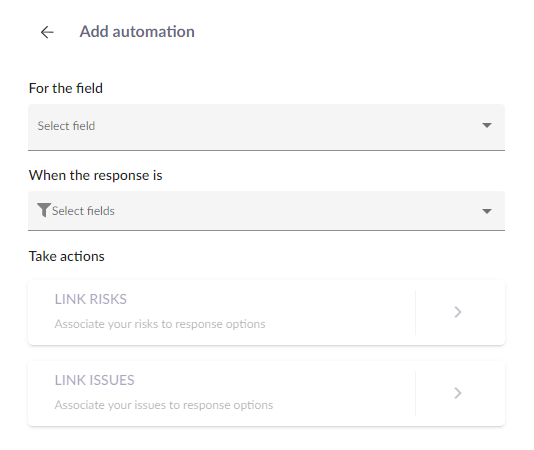This screenshot has height=450, width=534.
Task: Expand the Select fields dropdown arrow
Action: [487, 211]
